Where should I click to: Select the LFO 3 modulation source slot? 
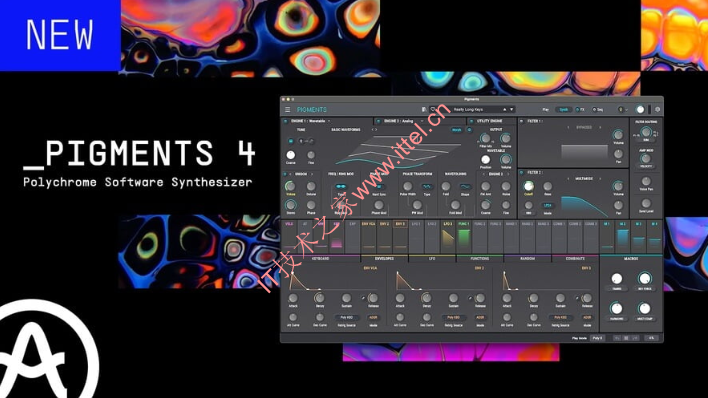[447, 236]
